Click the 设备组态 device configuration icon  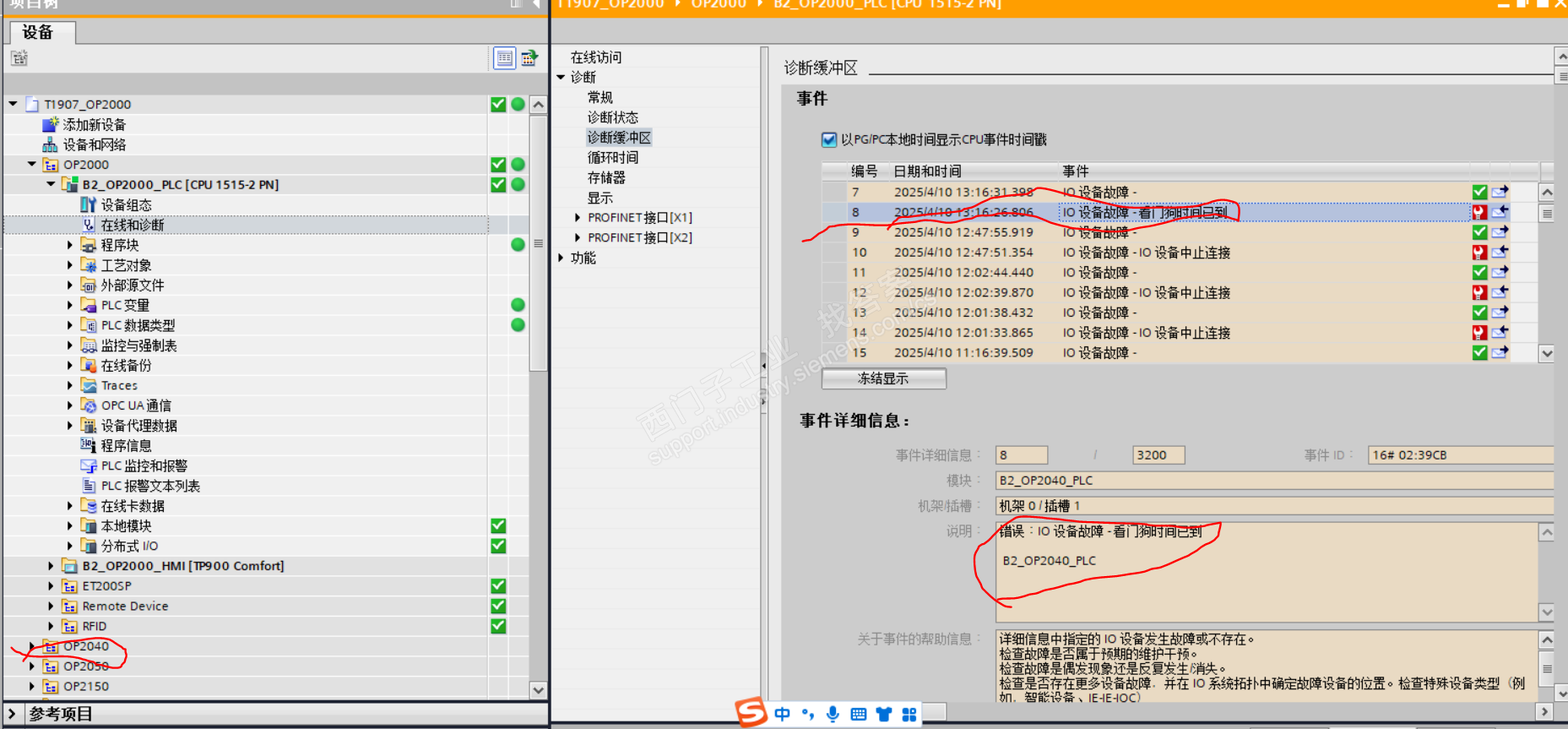coord(89,204)
